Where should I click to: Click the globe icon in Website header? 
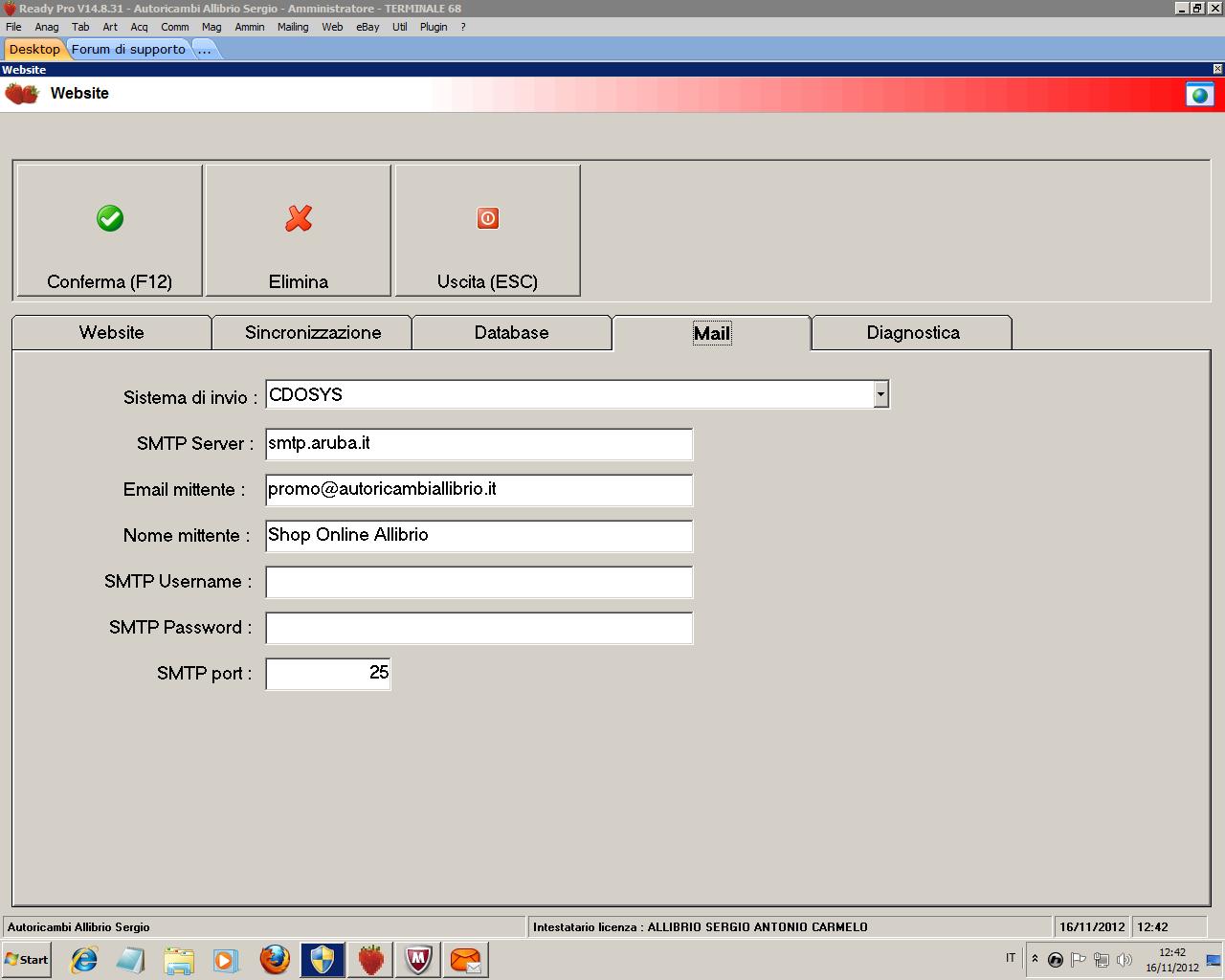pyautogui.click(x=1199, y=94)
